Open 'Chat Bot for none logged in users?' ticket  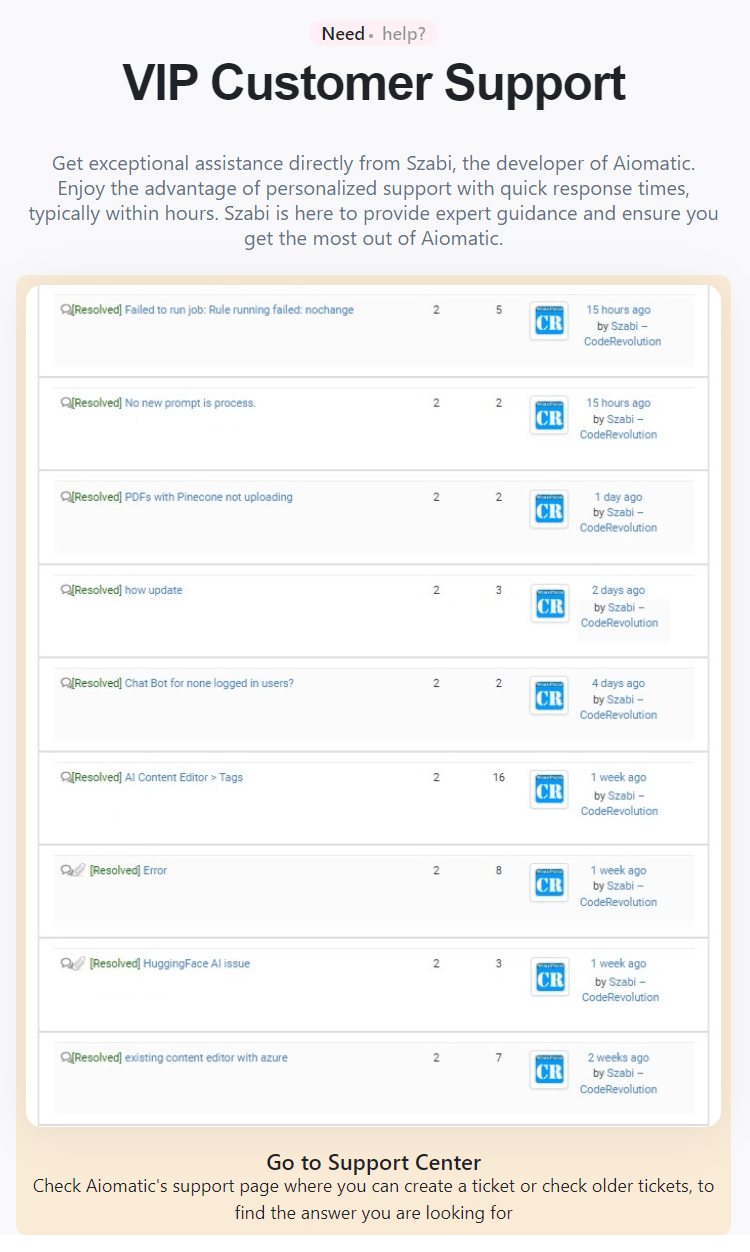pos(209,683)
